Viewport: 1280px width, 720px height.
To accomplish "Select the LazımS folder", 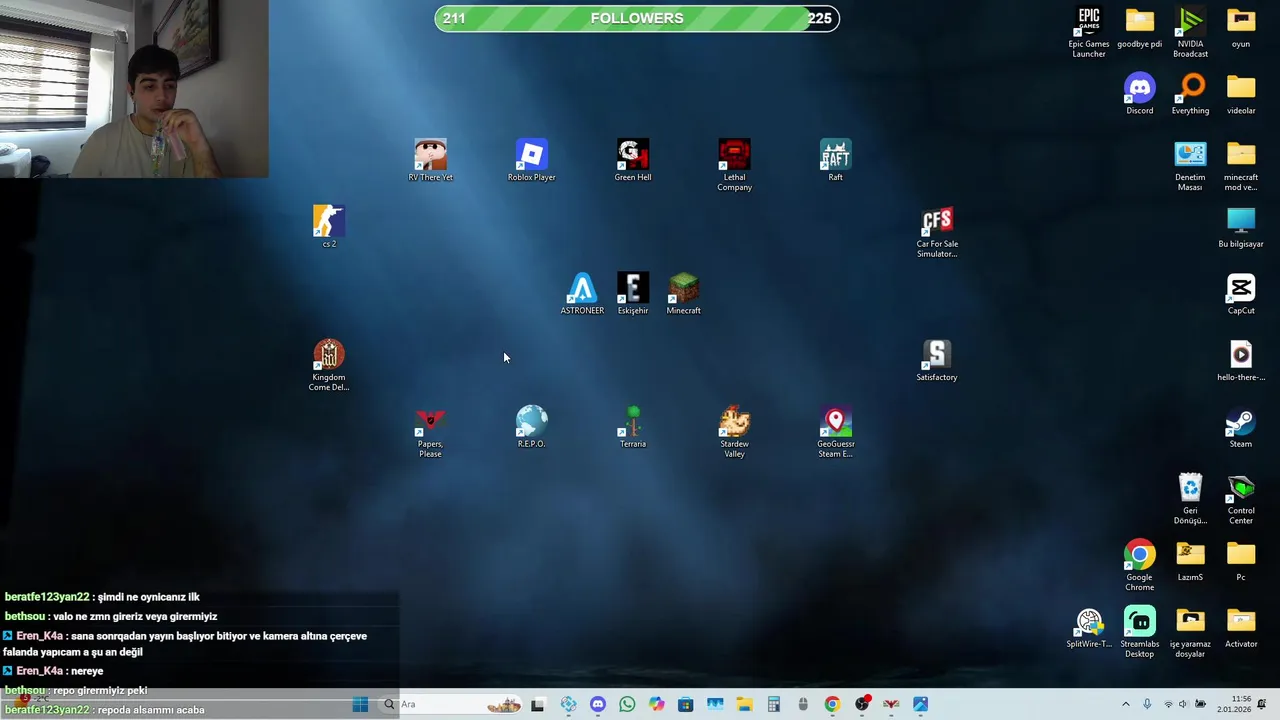I will 1190,561.
